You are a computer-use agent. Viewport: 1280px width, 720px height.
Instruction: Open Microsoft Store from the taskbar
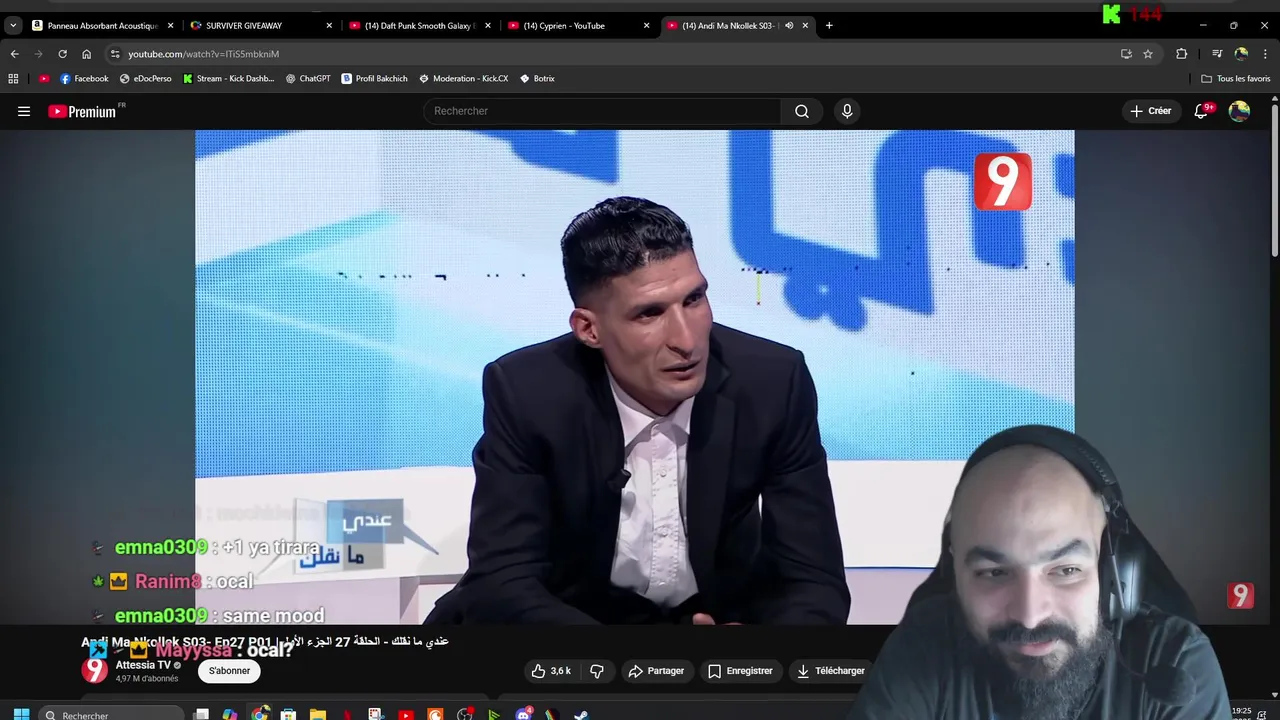click(x=289, y=714)
